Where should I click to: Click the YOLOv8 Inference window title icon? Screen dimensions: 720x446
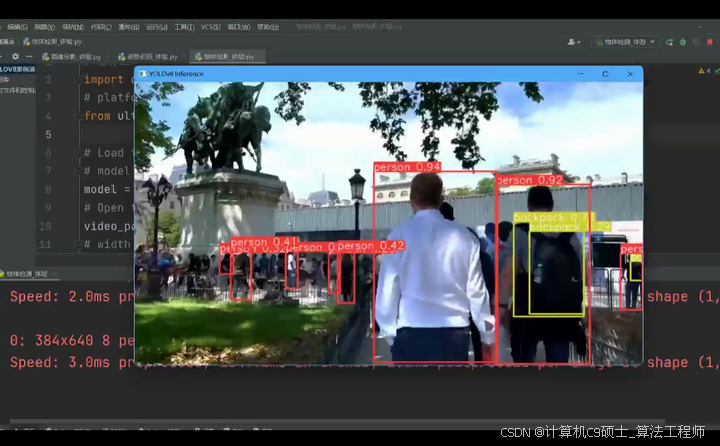coord(142,74)
